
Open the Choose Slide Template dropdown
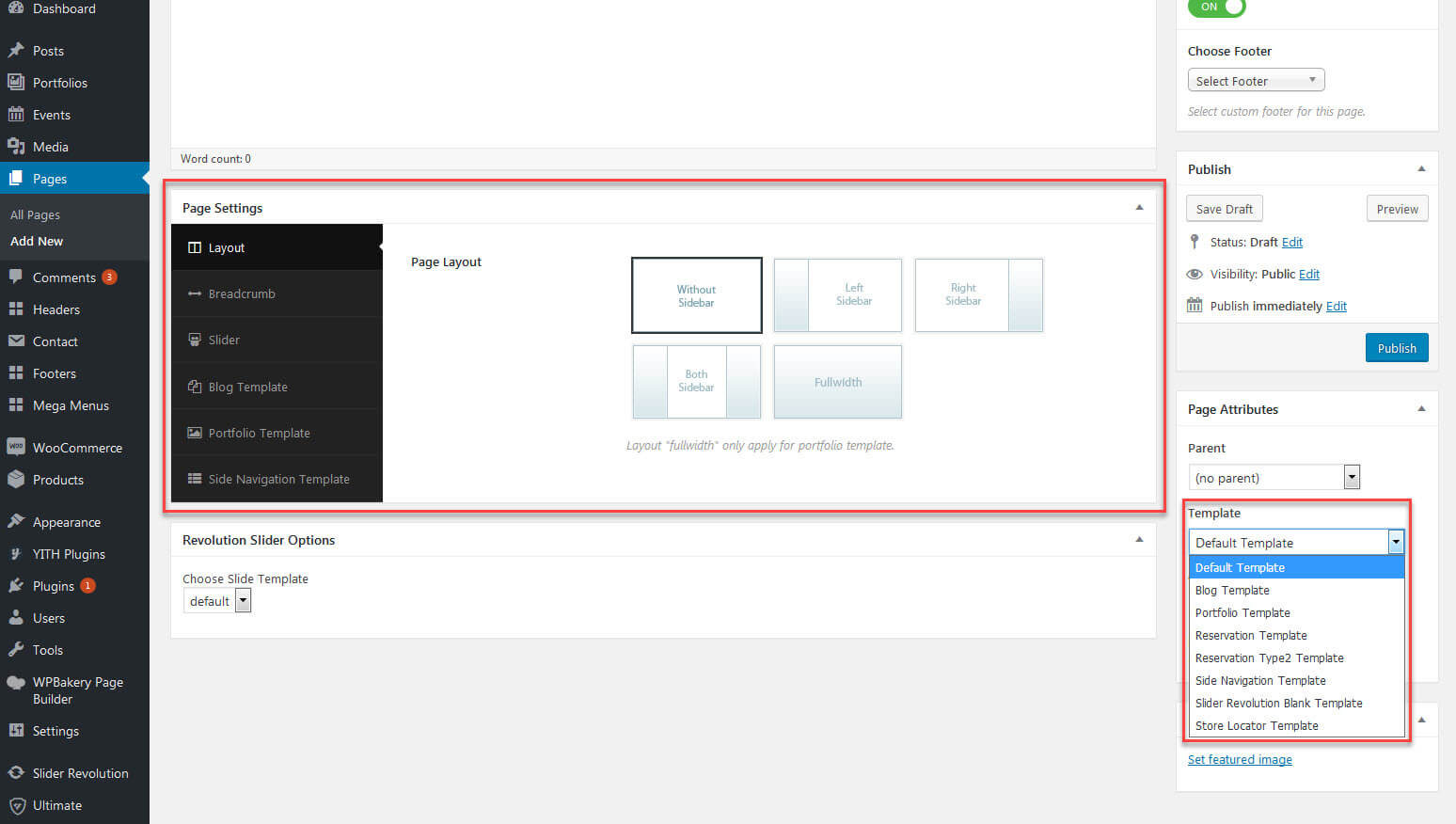click(217, 601)
